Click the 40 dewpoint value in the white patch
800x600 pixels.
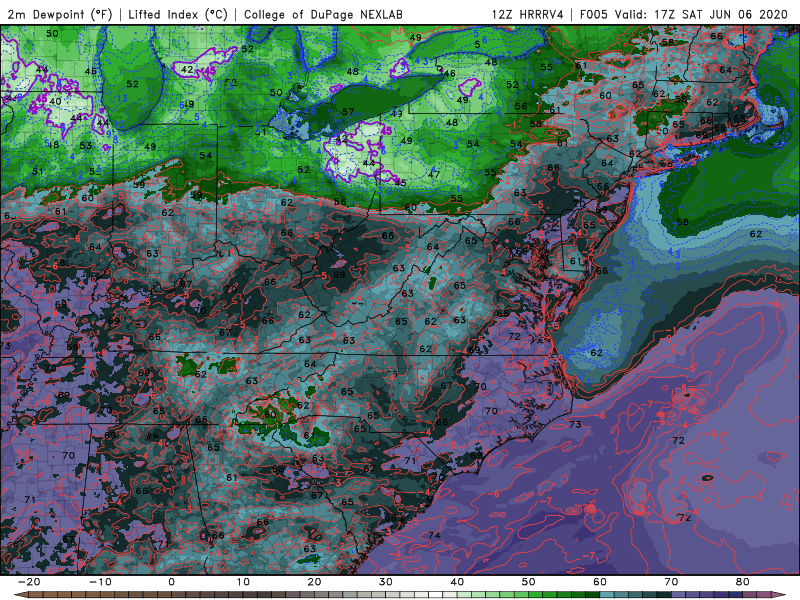point(55,101)
